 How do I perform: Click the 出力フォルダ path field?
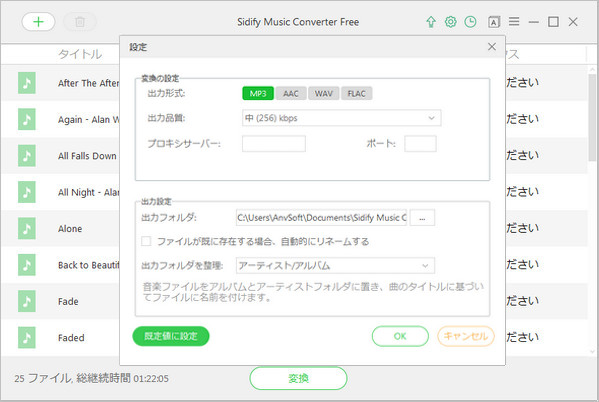321,217
